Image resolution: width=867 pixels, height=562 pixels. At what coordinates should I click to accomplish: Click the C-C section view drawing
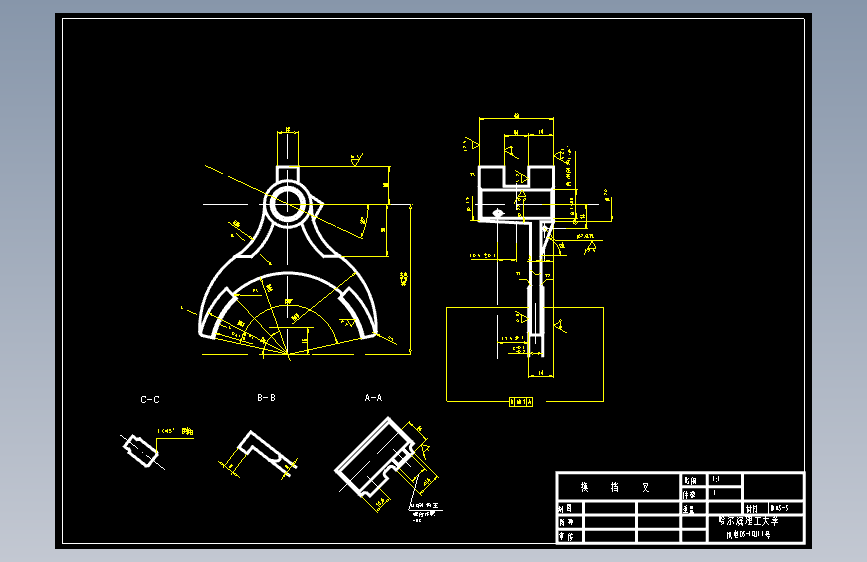tap(142, 450)
